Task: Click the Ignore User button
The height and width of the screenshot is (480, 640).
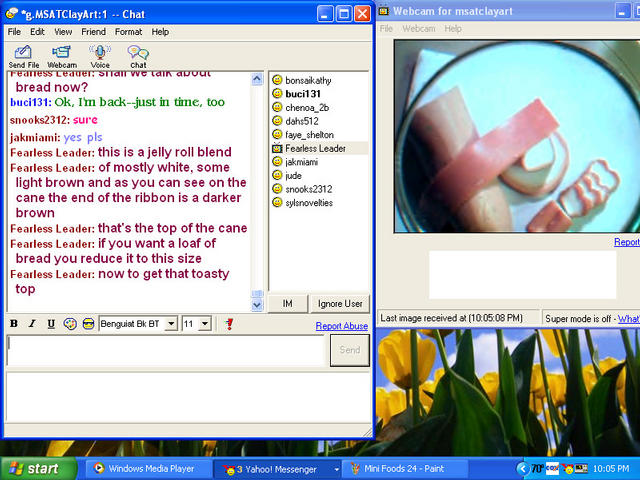Action: (x=340, y=304)
